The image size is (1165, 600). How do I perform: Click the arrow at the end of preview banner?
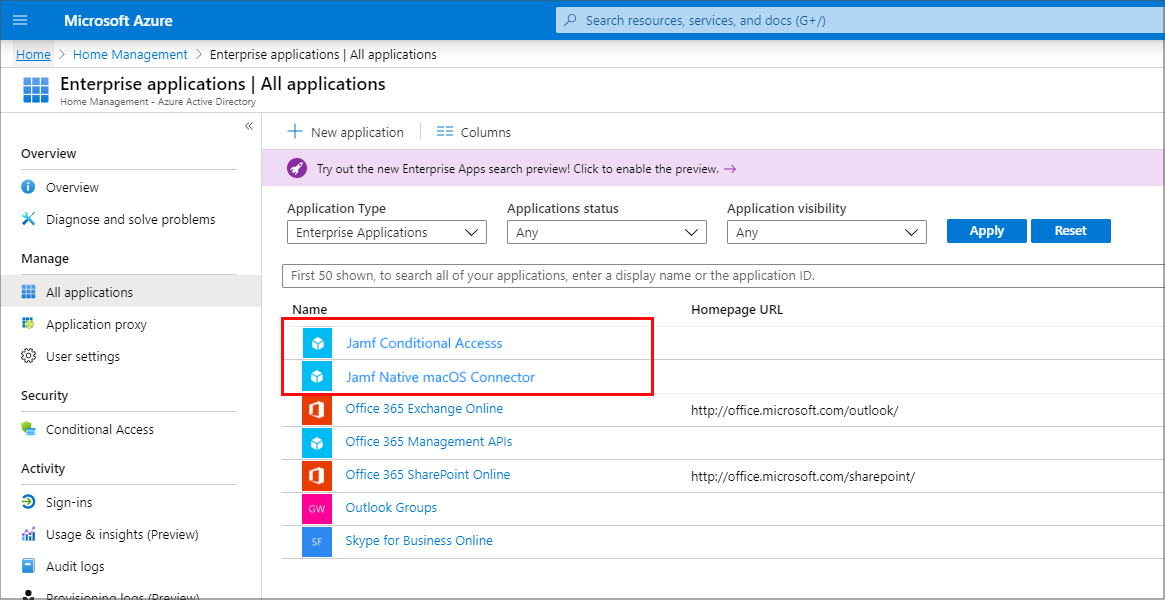[730, 169]
